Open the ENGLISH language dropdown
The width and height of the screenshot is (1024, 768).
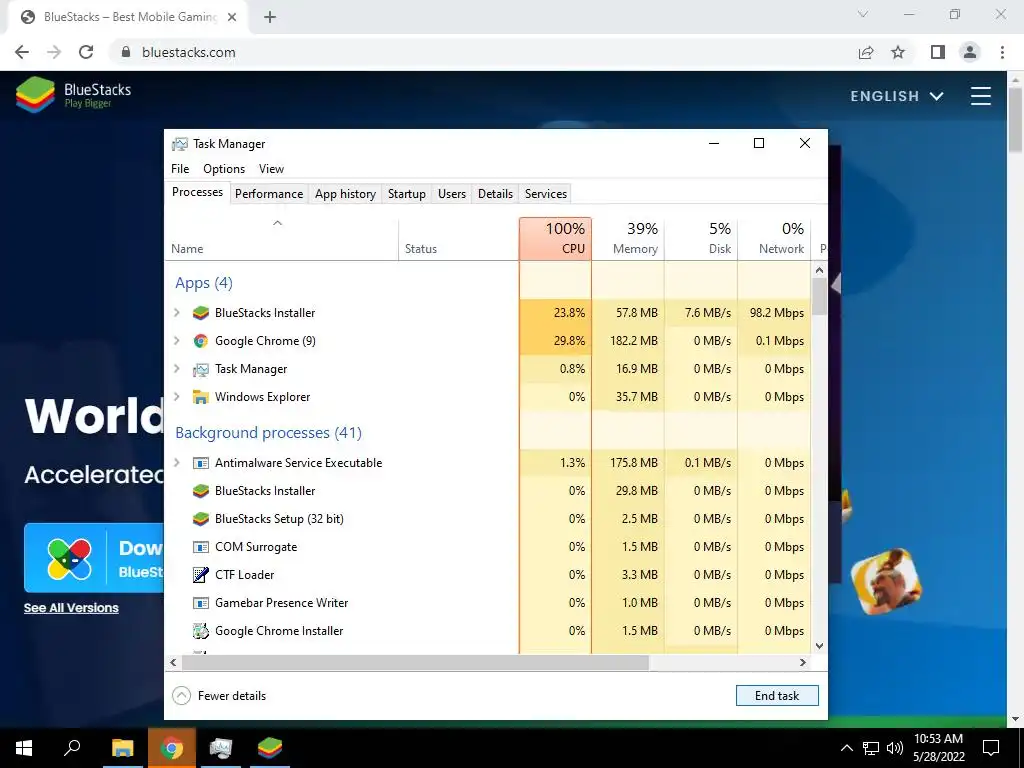click(x=897, y=96)
